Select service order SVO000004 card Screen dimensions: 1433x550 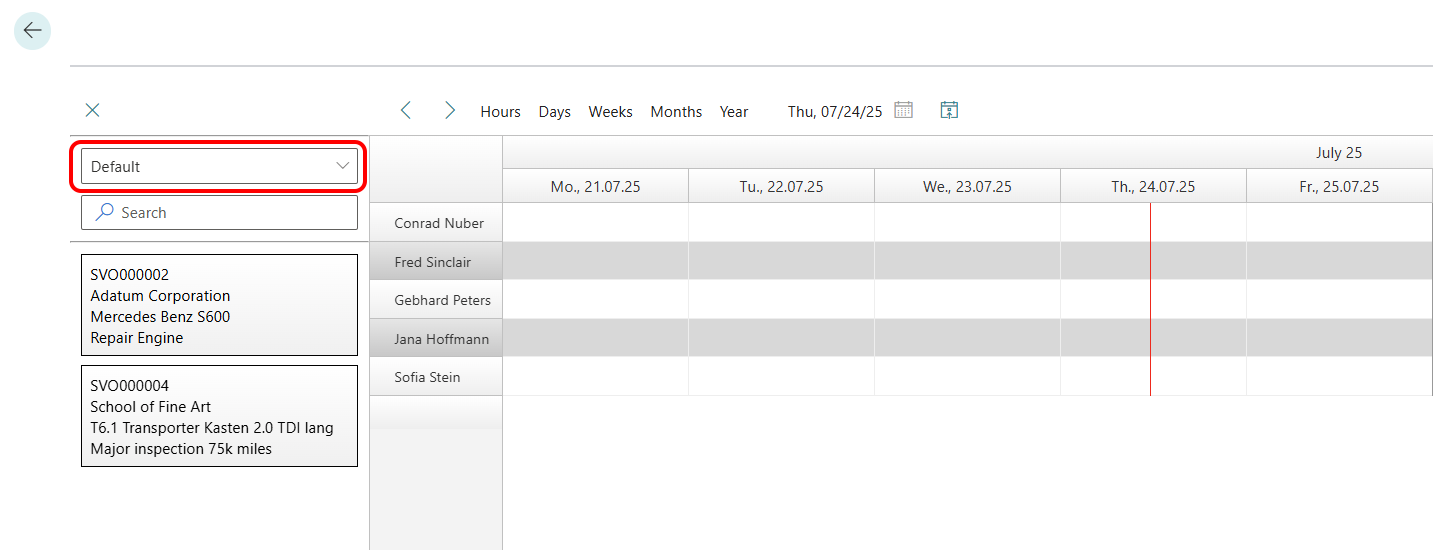coord(219,416)
